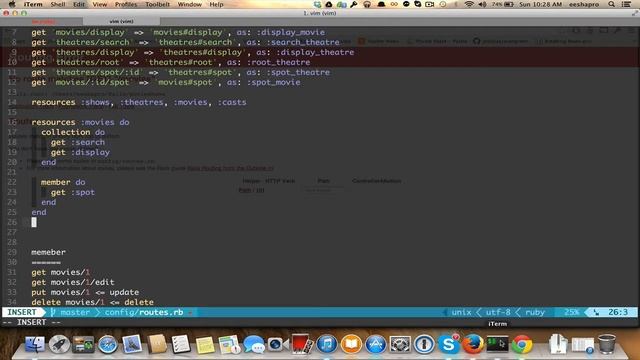Switch to the first iTerm tab with red title

(42, 21)
